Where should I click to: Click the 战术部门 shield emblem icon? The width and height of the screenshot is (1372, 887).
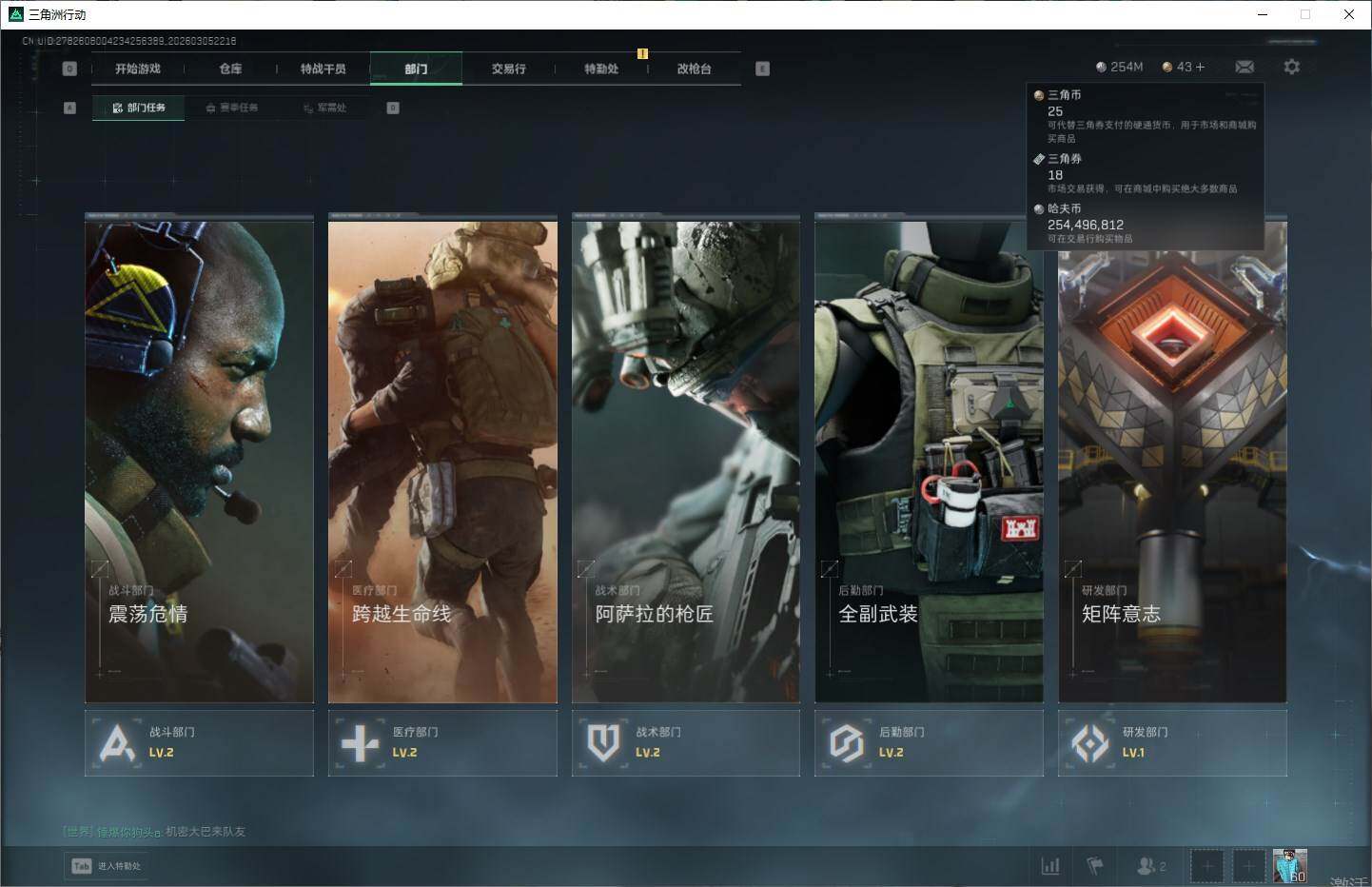[603, 742]
